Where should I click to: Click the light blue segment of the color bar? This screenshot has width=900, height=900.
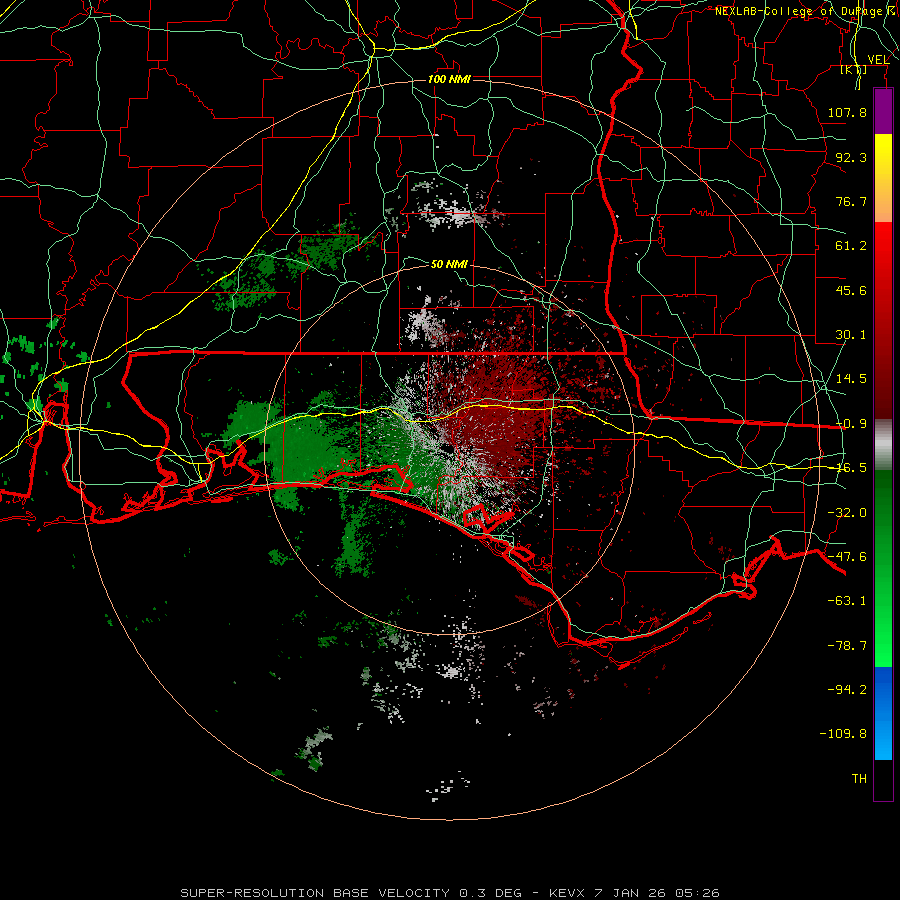tap(883, 713)
